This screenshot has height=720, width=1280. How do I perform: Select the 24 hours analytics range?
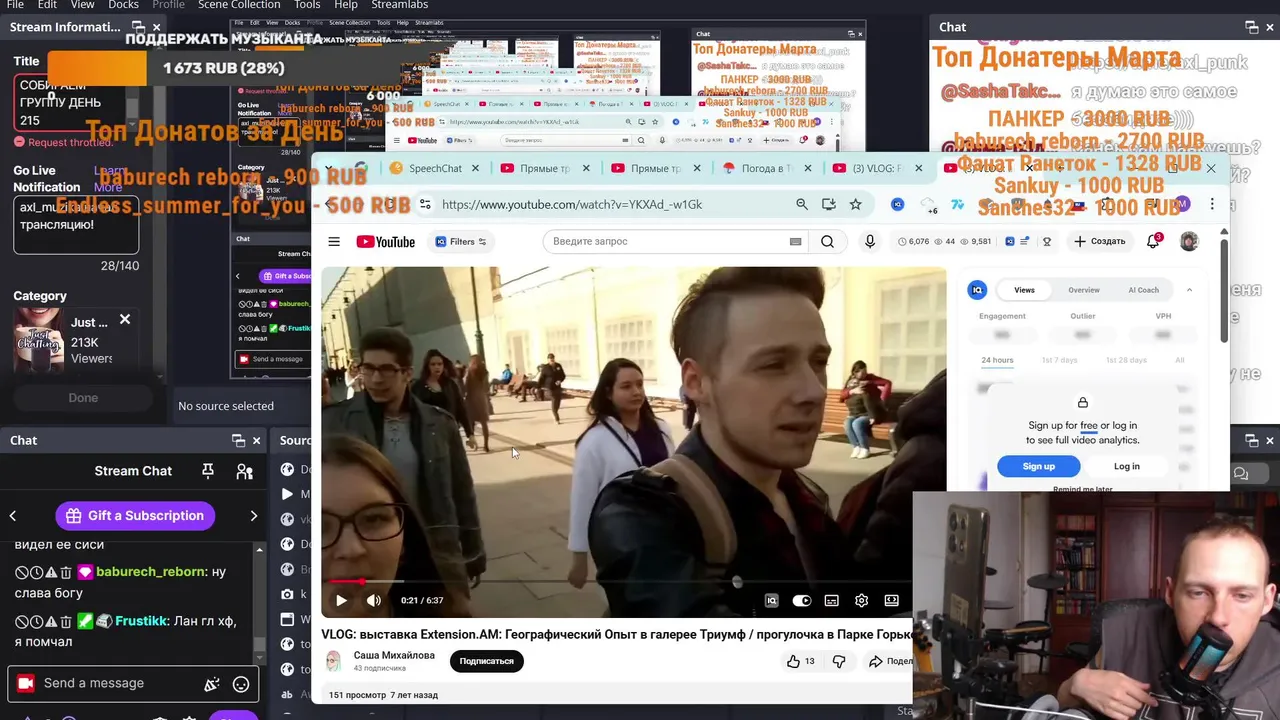click(997, 360)
